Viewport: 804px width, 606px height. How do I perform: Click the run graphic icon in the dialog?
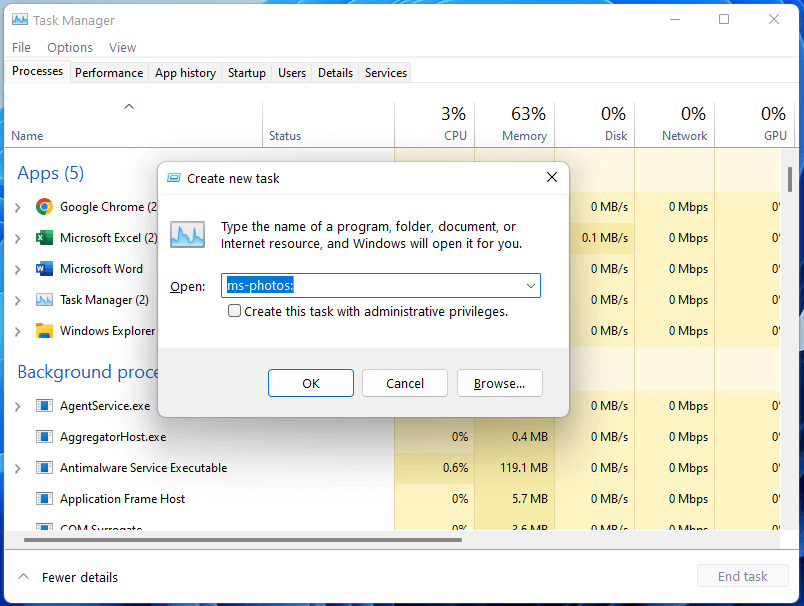pos(188,234)
